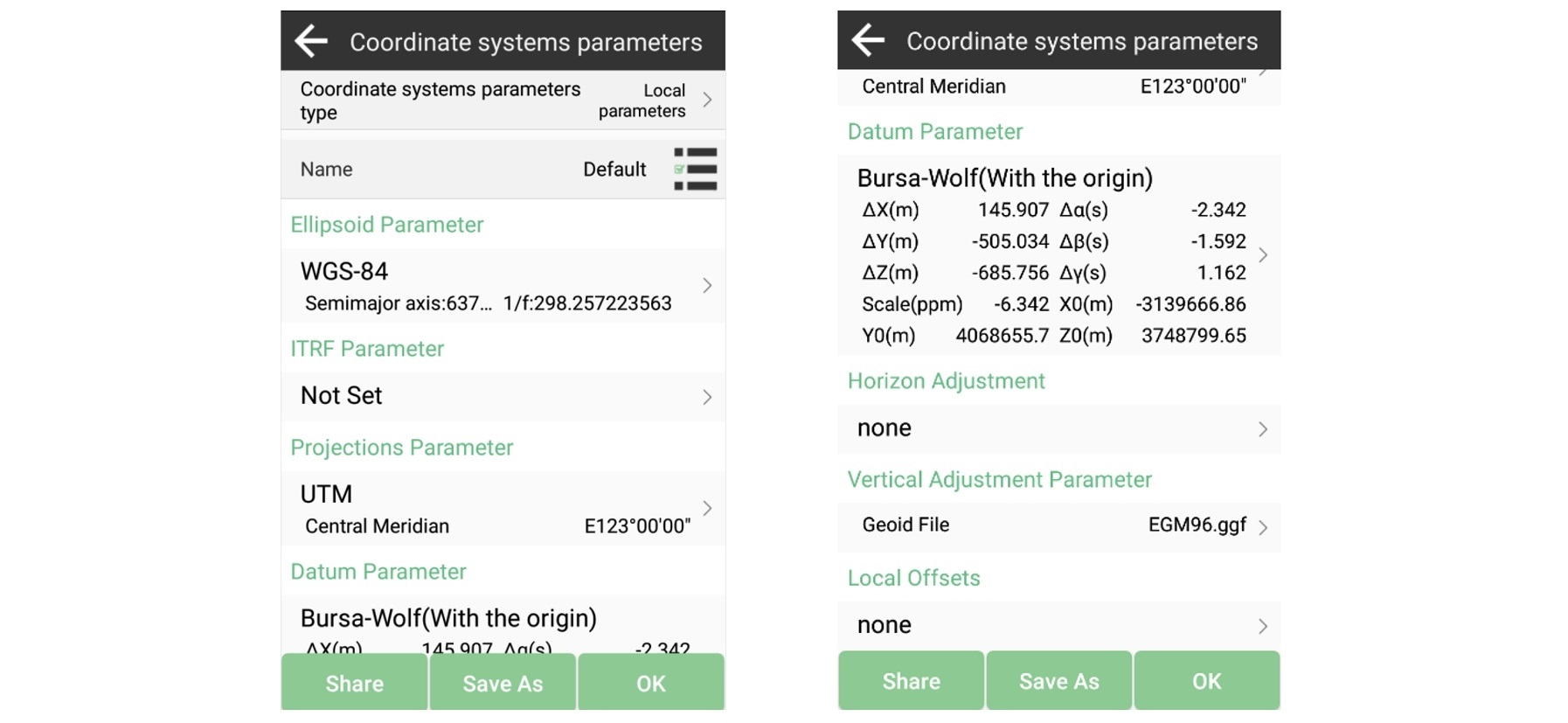Expand Horizon Adjustment none row
Viewport: 1568px width, 723px height.
tap(1263, 428)
